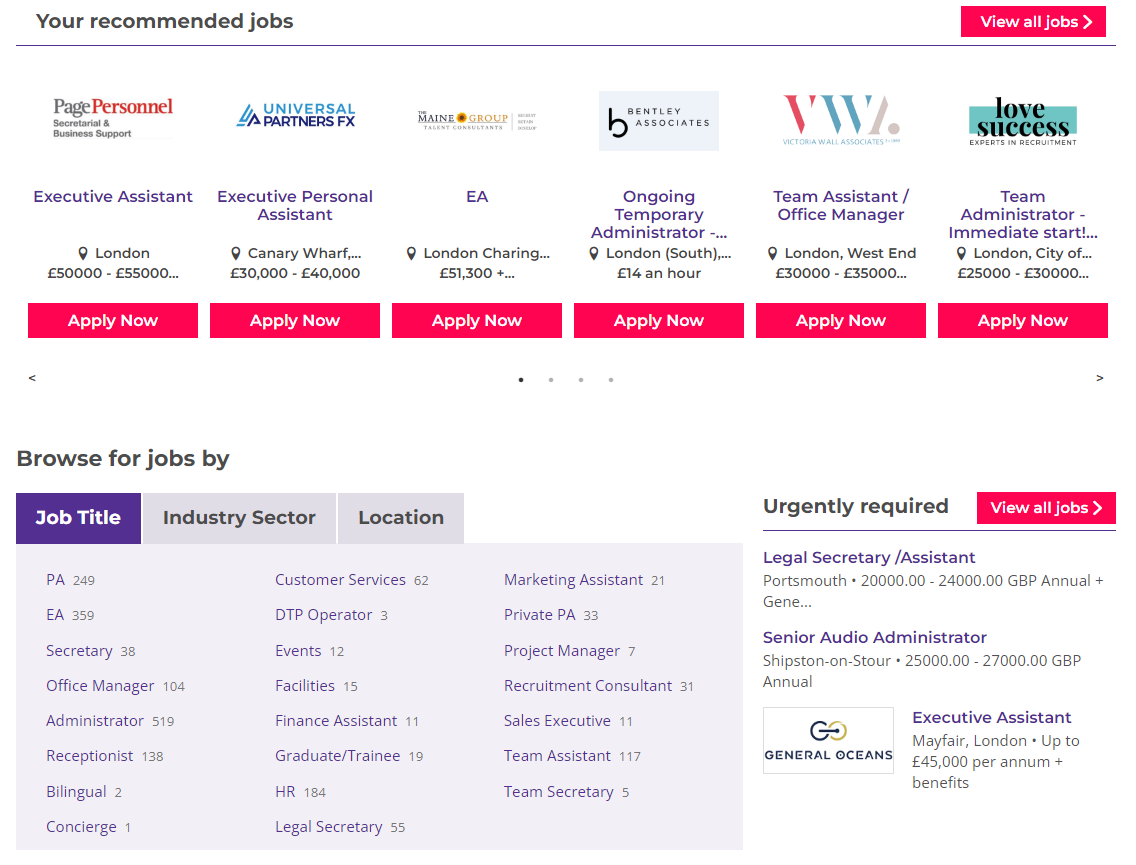Select the second carousel pagination dot
1136x865 pixels.
pyautogui.click(x=551, y=380)
